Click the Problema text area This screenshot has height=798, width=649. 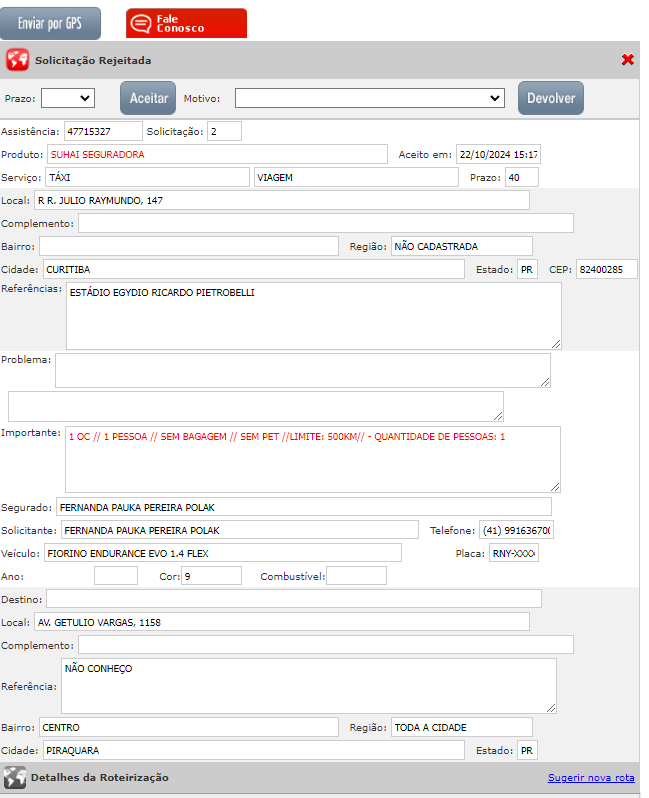pos(302,369)
